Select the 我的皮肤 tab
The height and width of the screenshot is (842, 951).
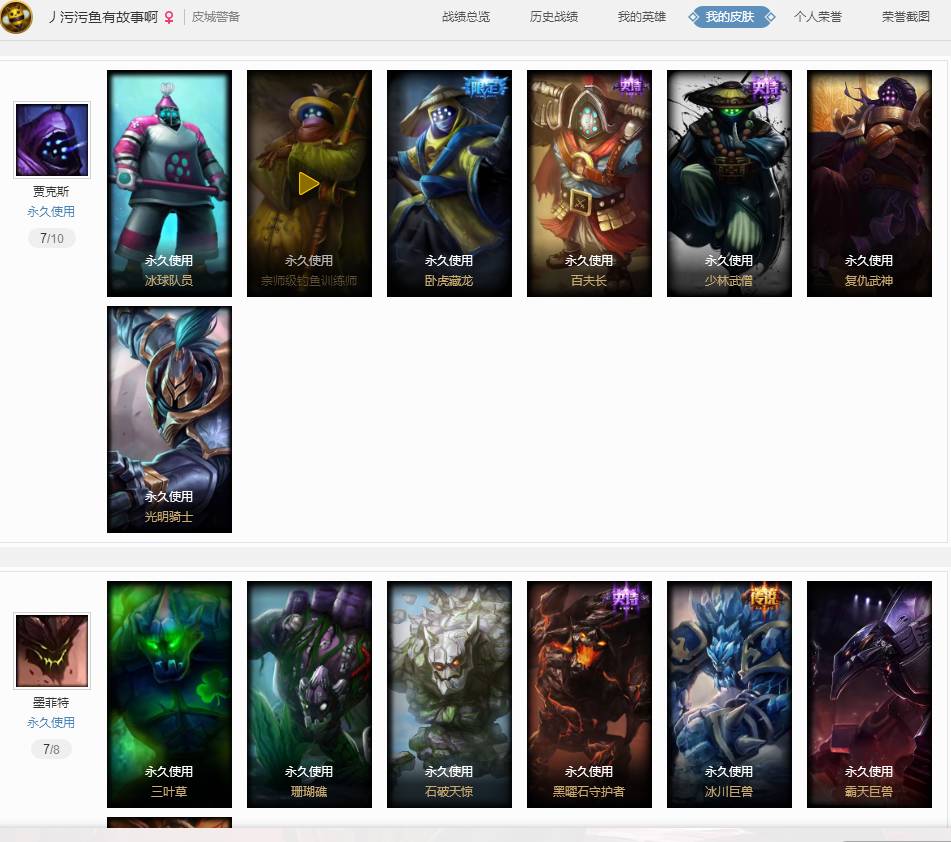click(x=731, y=17)
